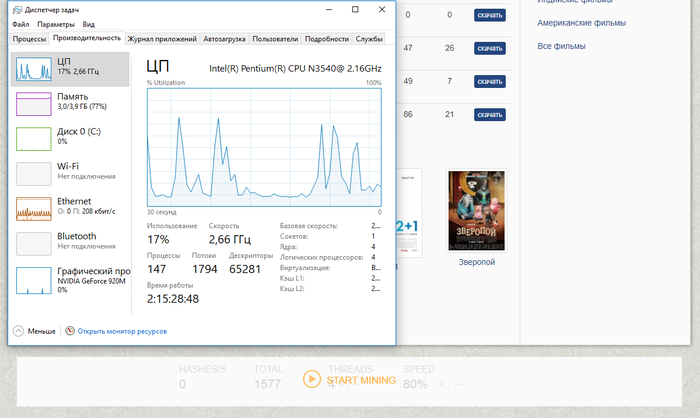
Task: Select the Ethernet activity graph icon
Action: pyautogui.click(x=33, y=208)
